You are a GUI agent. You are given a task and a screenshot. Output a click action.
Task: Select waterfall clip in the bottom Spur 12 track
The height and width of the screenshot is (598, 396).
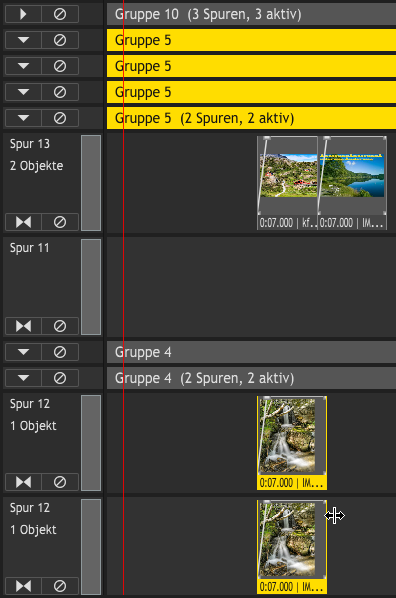(x=292, y=547)
